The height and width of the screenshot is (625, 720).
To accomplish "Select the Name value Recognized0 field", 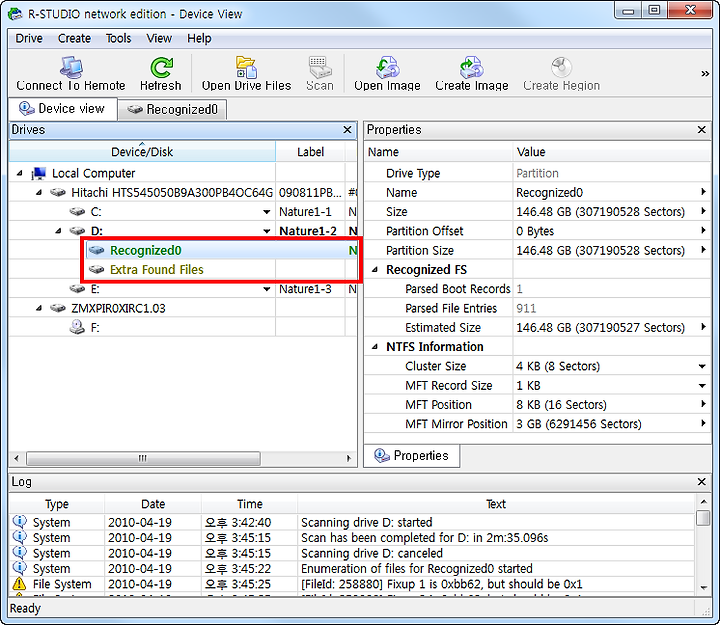I will (611, 192).
